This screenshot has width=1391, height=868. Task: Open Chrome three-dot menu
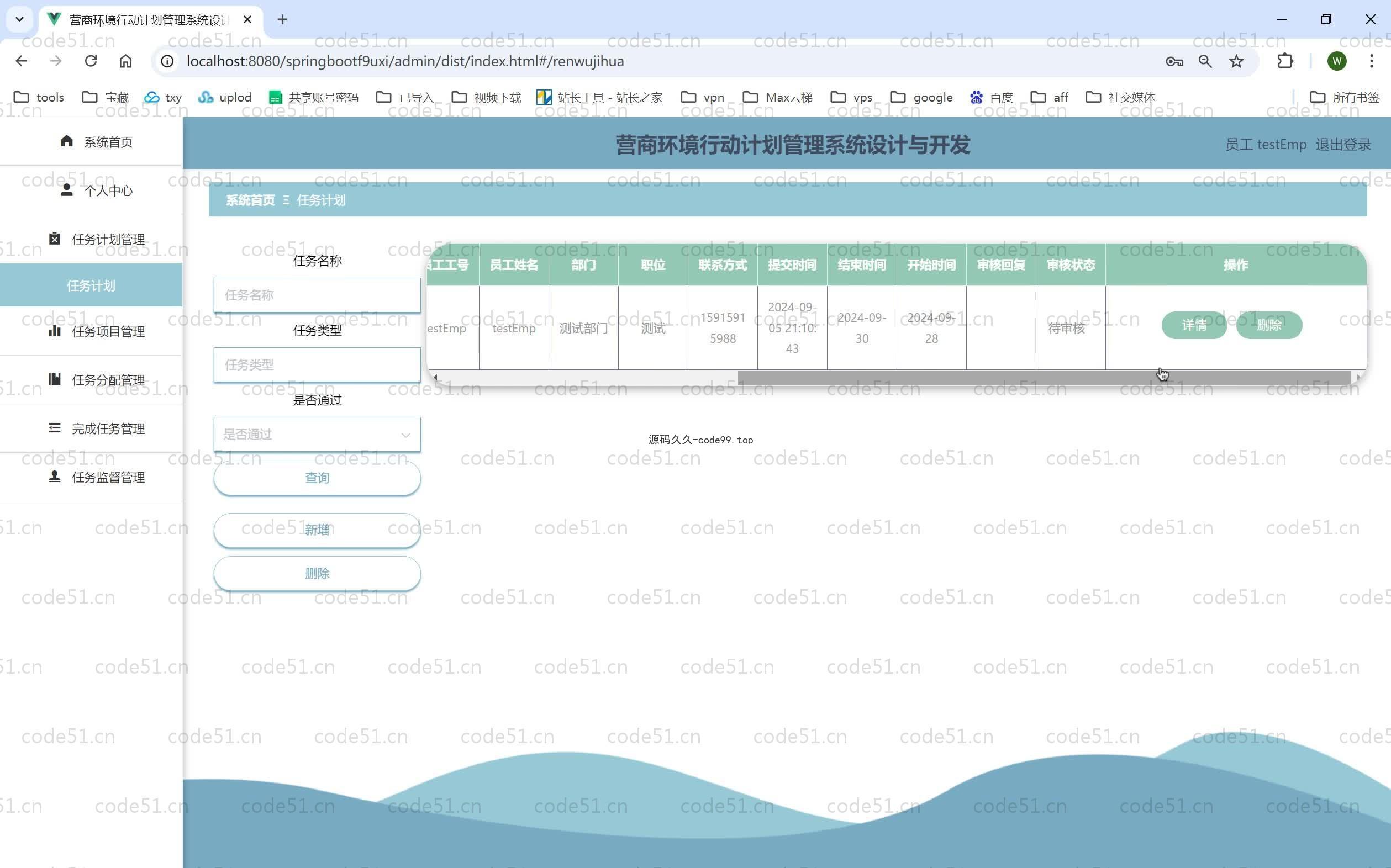tap(1372, 61)
